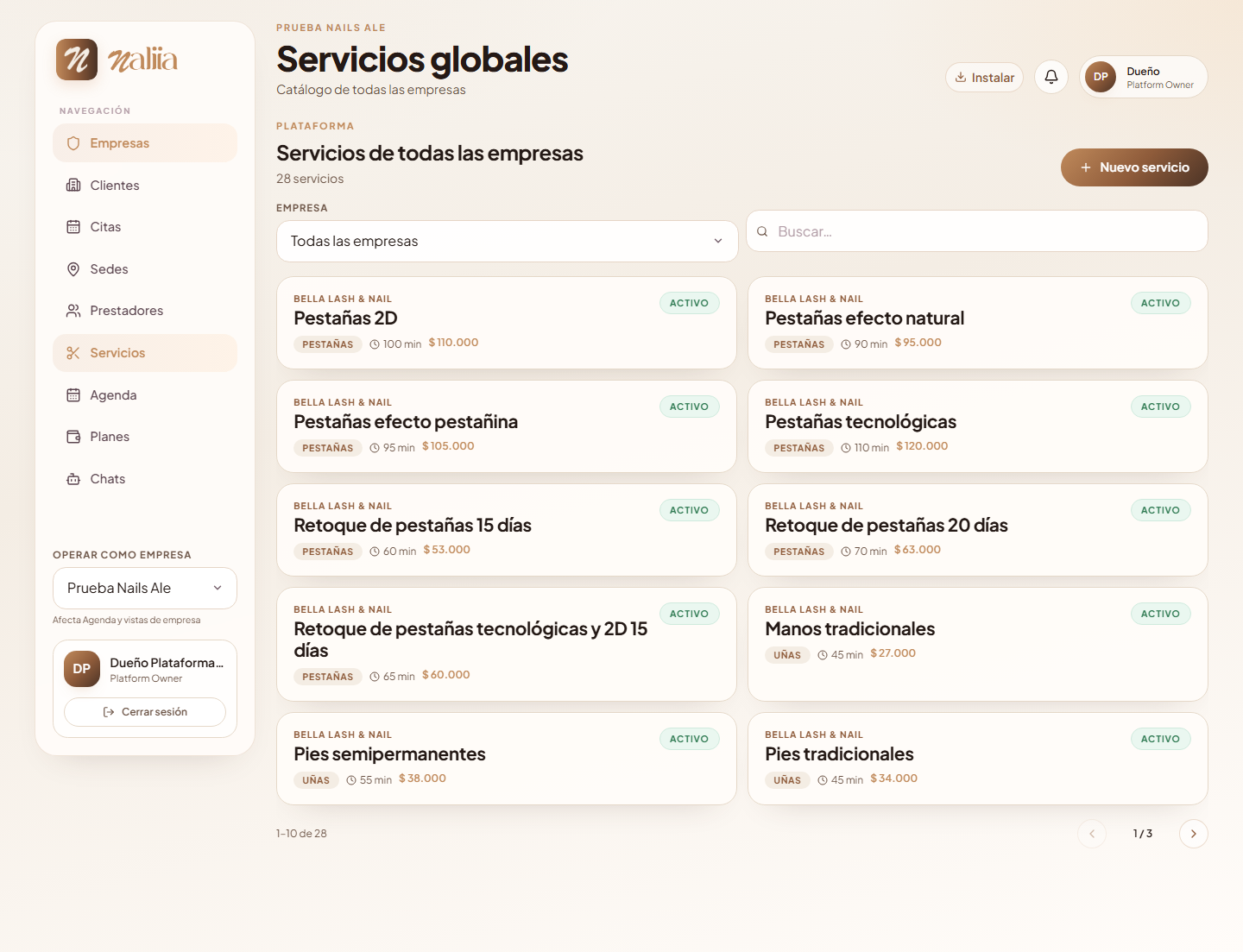Click the calendar icon beside Agenda
Image resolution: width=1243 pixels, height=952 pixels.
[73, 395]
